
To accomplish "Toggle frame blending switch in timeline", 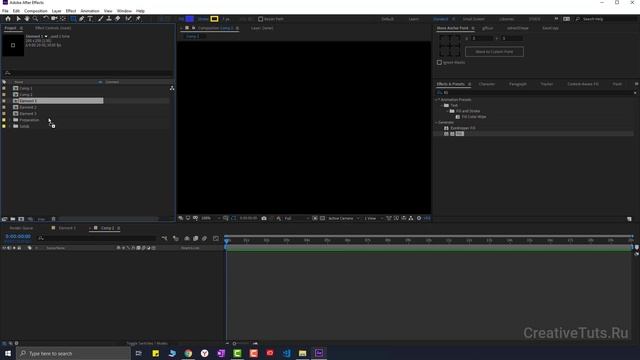I will pos(196,238).
